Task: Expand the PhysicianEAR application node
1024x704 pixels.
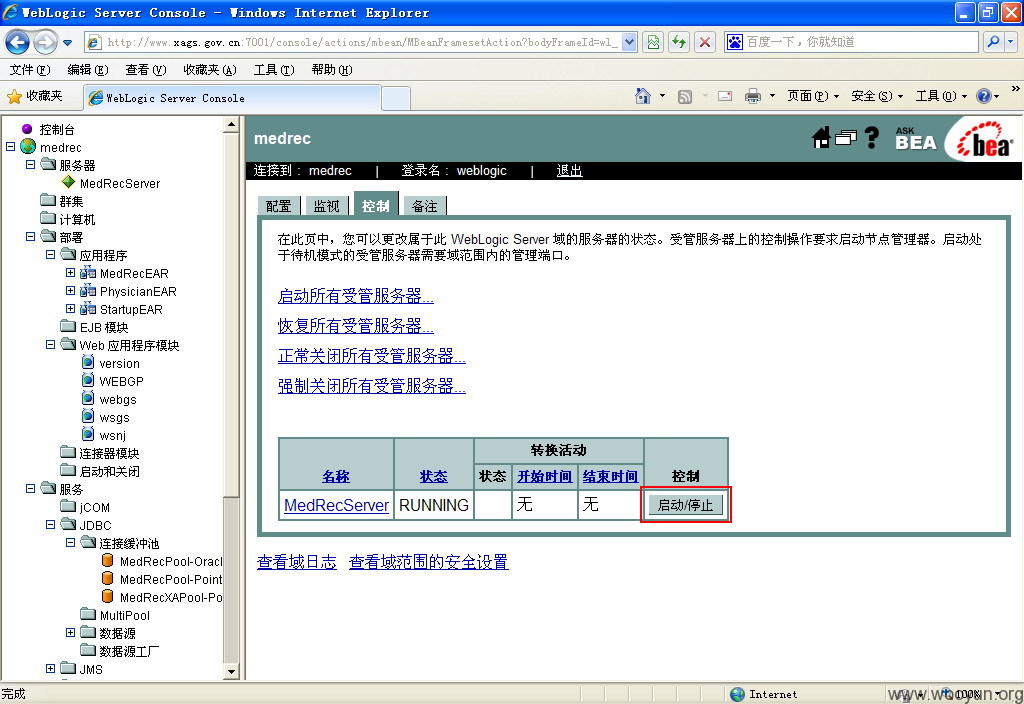Action: click(70, 290)
